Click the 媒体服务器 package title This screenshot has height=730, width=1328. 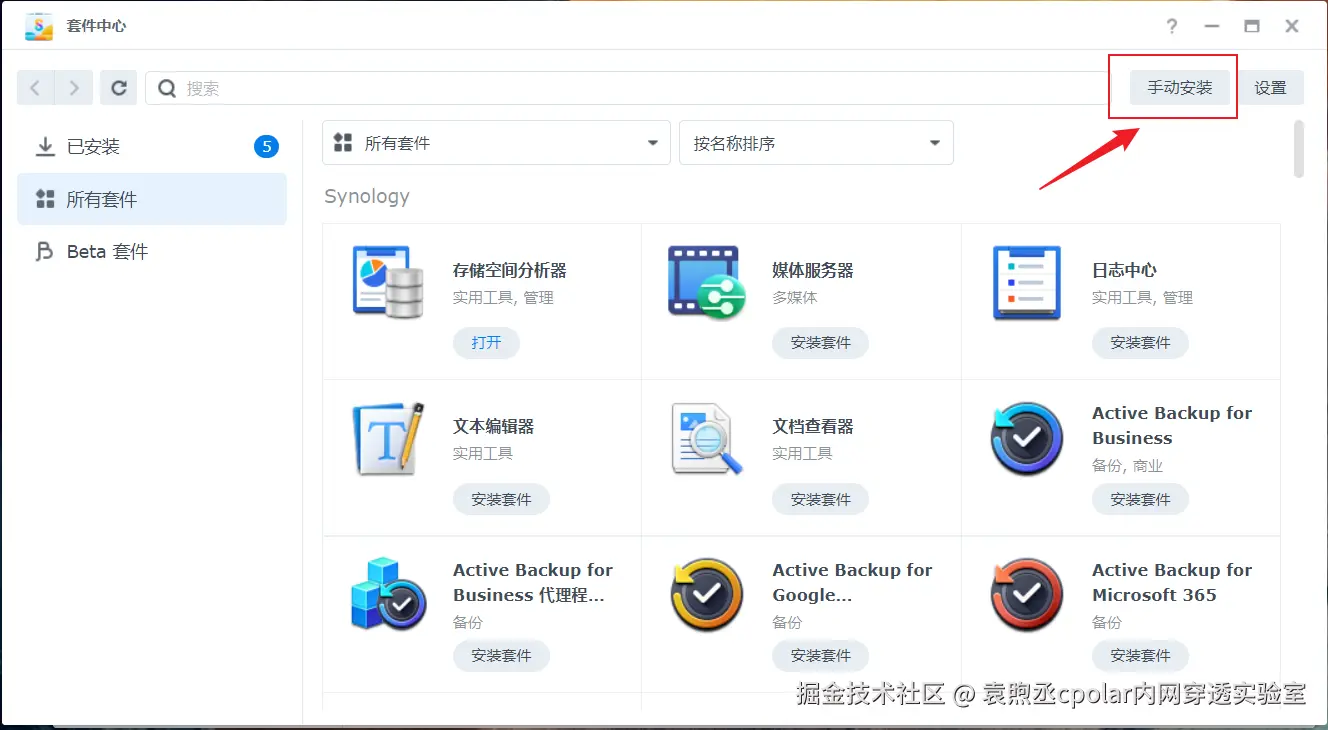[813, 270]
